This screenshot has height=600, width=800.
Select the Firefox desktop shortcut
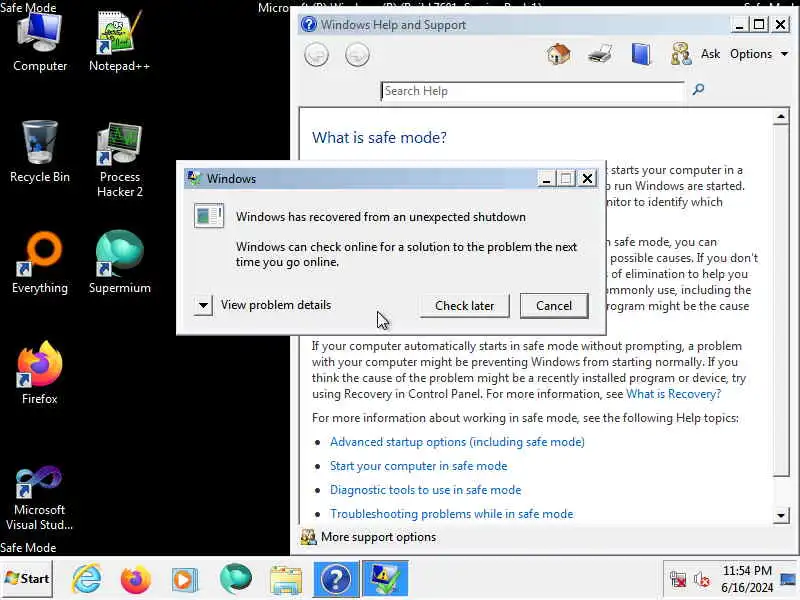(40, 373)
